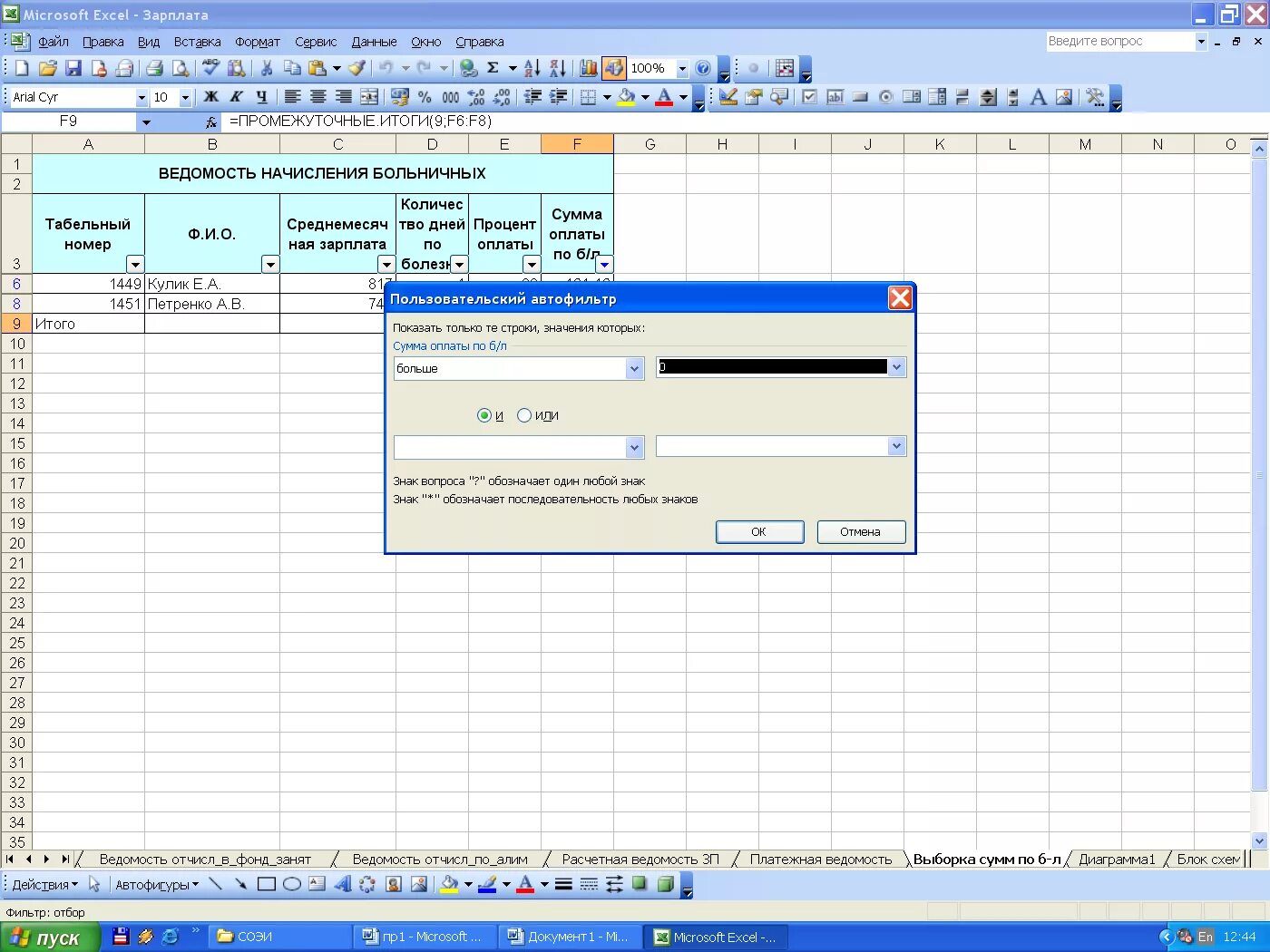The width and height of the screenshot is (1270, 952).
Task: Toggle the Drawing toolbar button
Action: (614, 68)
